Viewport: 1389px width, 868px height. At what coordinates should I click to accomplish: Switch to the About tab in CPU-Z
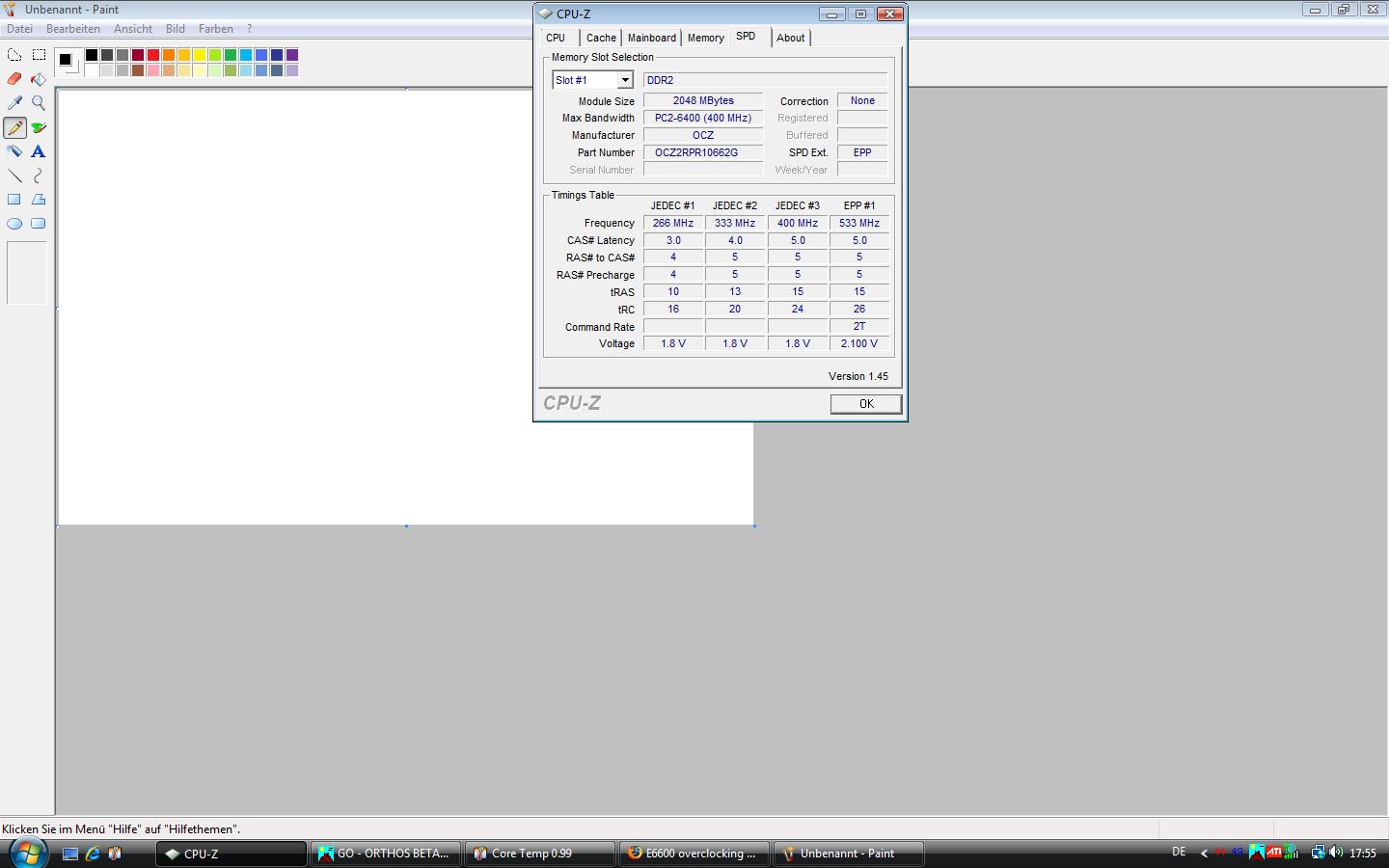(791, 38)
